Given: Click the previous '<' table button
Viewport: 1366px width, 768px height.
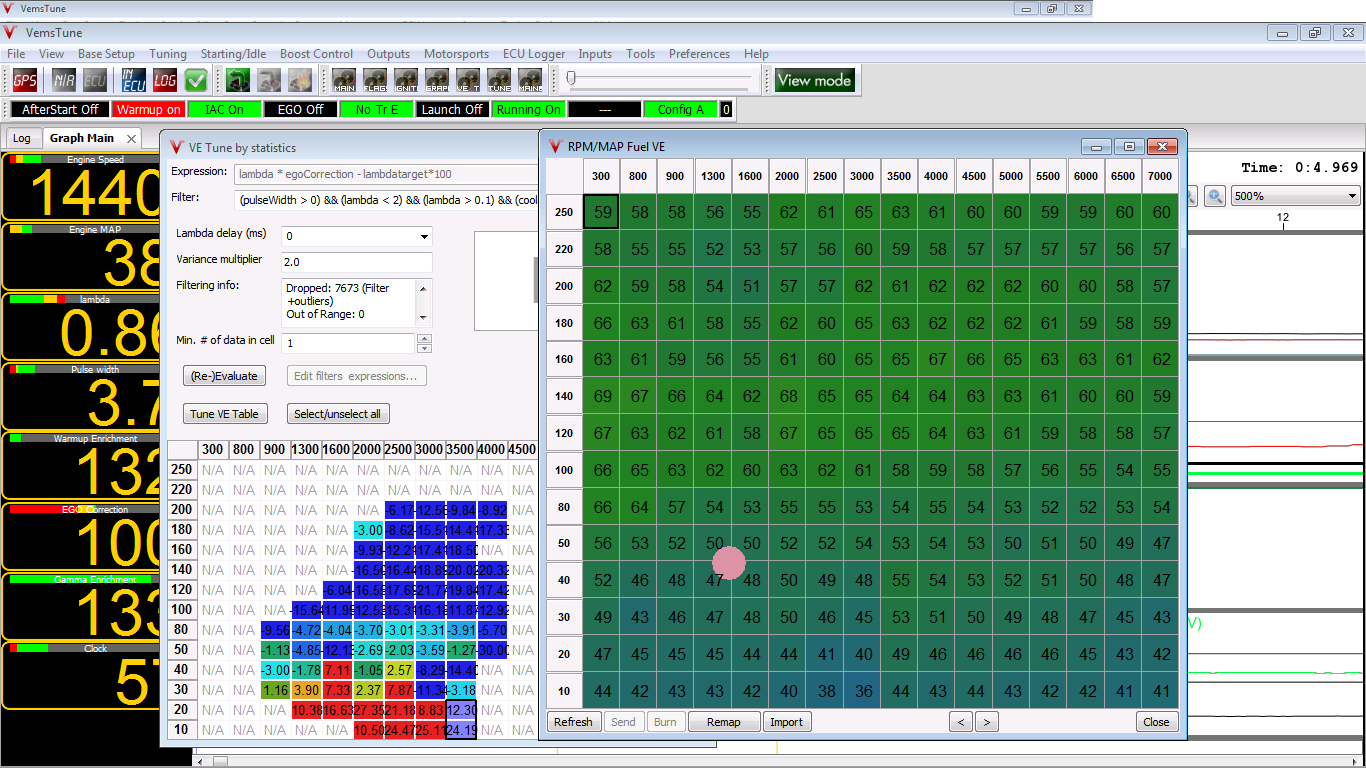Looking at the screenshot, I should (x=960, y=722).
